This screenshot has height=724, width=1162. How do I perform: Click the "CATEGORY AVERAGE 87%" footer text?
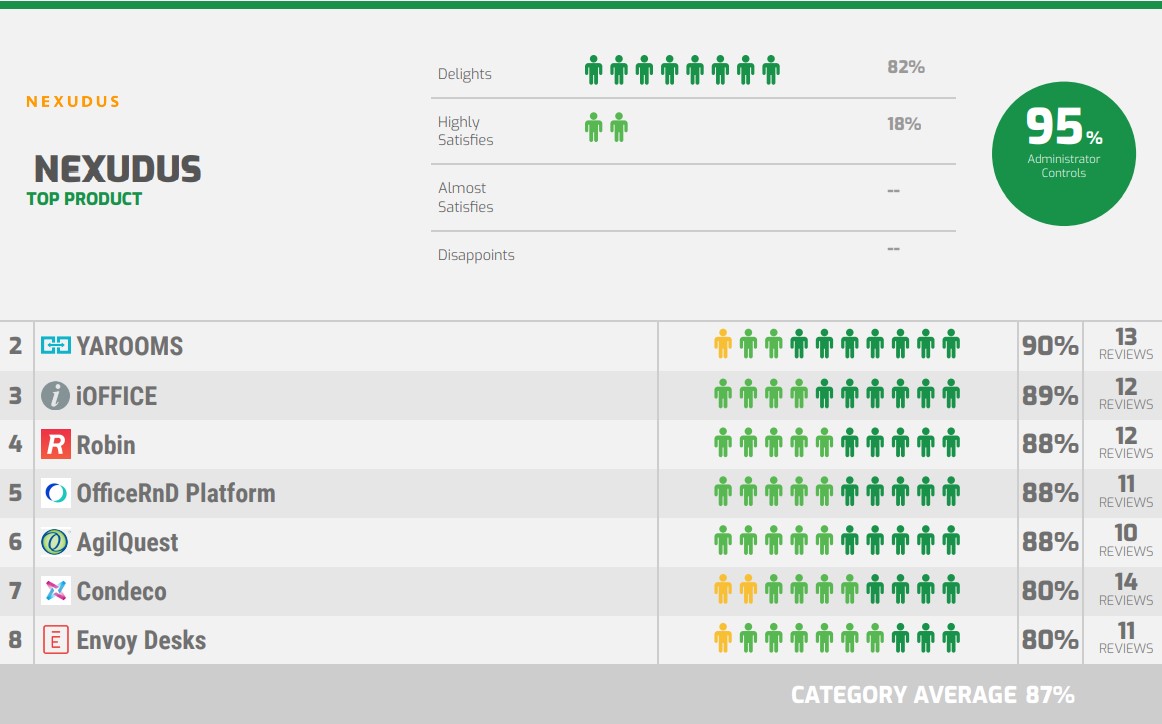[932, 694]
